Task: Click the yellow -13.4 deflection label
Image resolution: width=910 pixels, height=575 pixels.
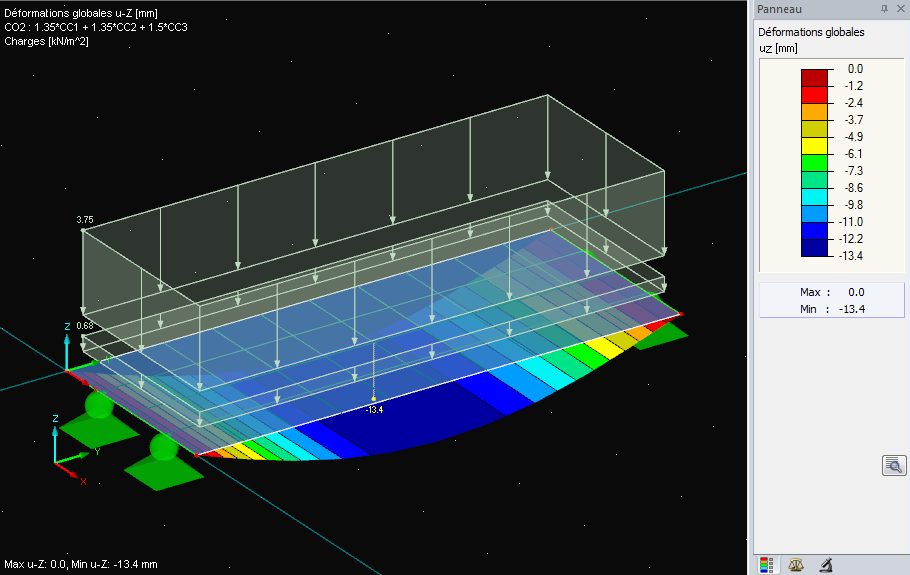Action: tap(374, 410)
